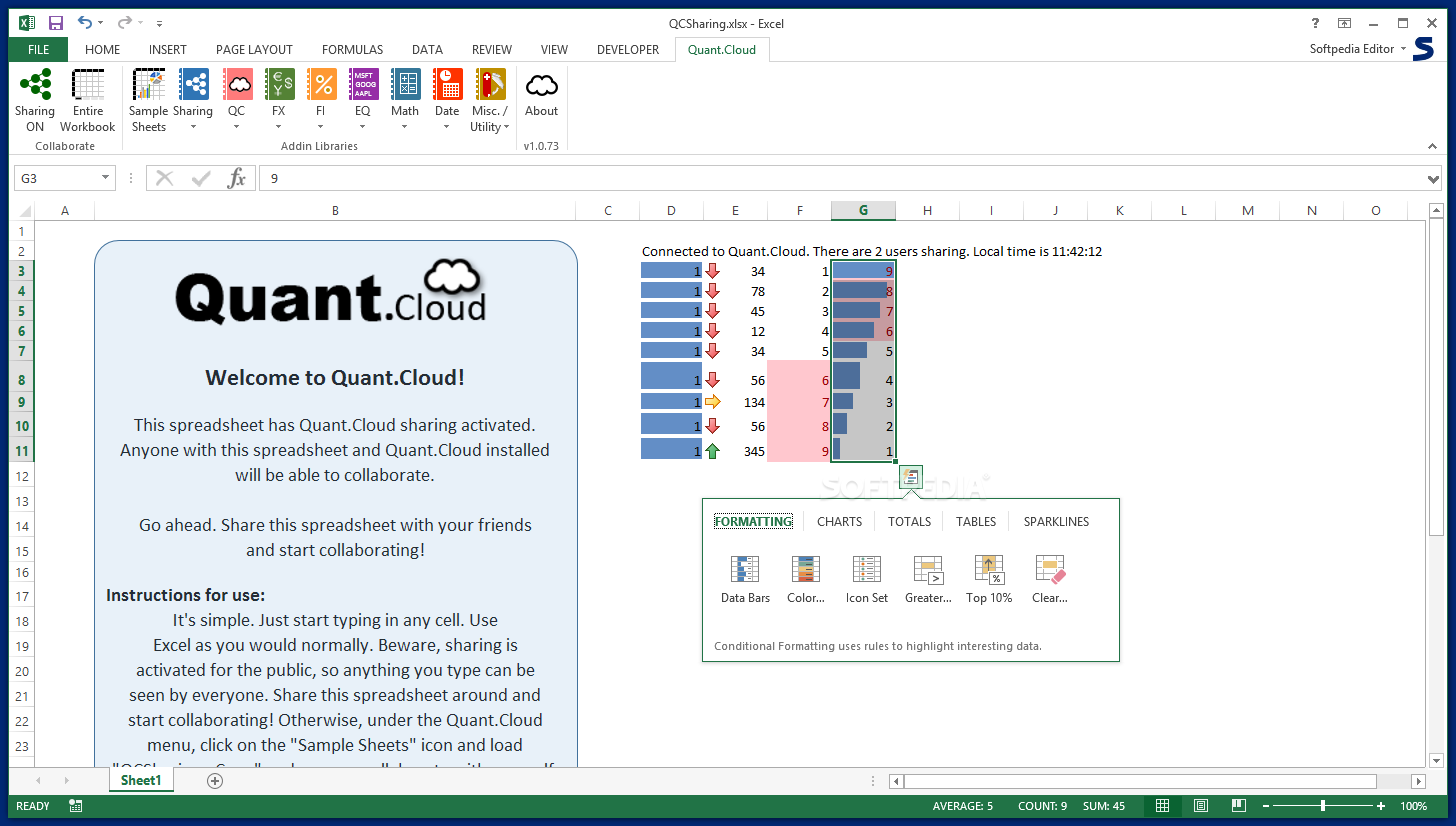Image resolution: width=1456 pixels, height=826 pixels.
Task: Switch to the PAGE LAYOUT tab
Action: coord(254,49)
